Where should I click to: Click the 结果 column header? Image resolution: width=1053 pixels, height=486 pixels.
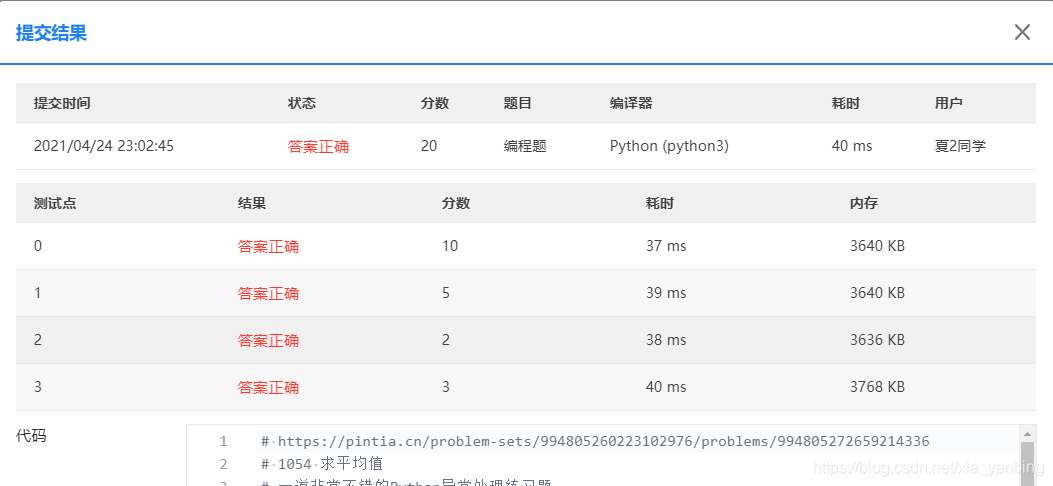click(252, 203)
